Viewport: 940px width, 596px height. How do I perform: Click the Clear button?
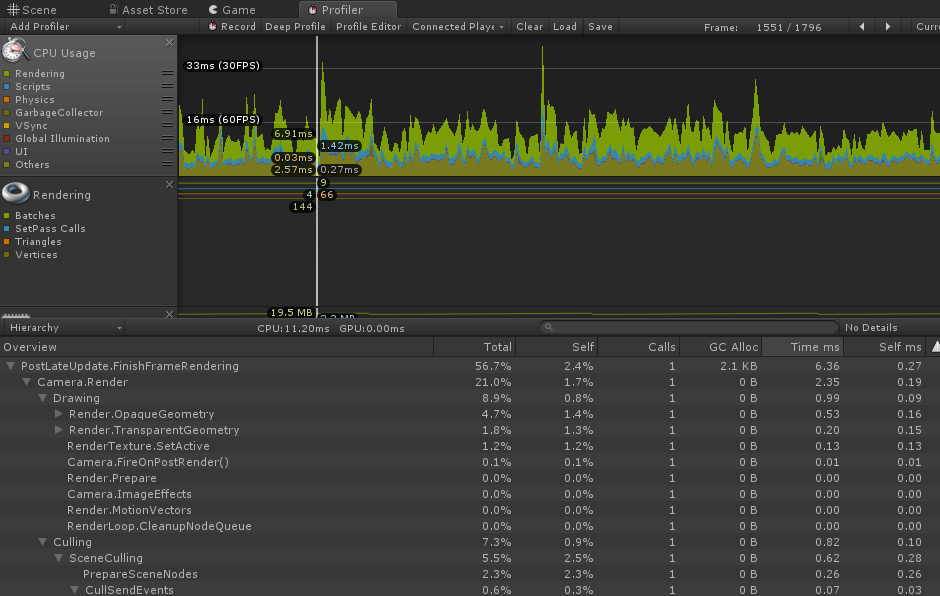pos(529,27)
